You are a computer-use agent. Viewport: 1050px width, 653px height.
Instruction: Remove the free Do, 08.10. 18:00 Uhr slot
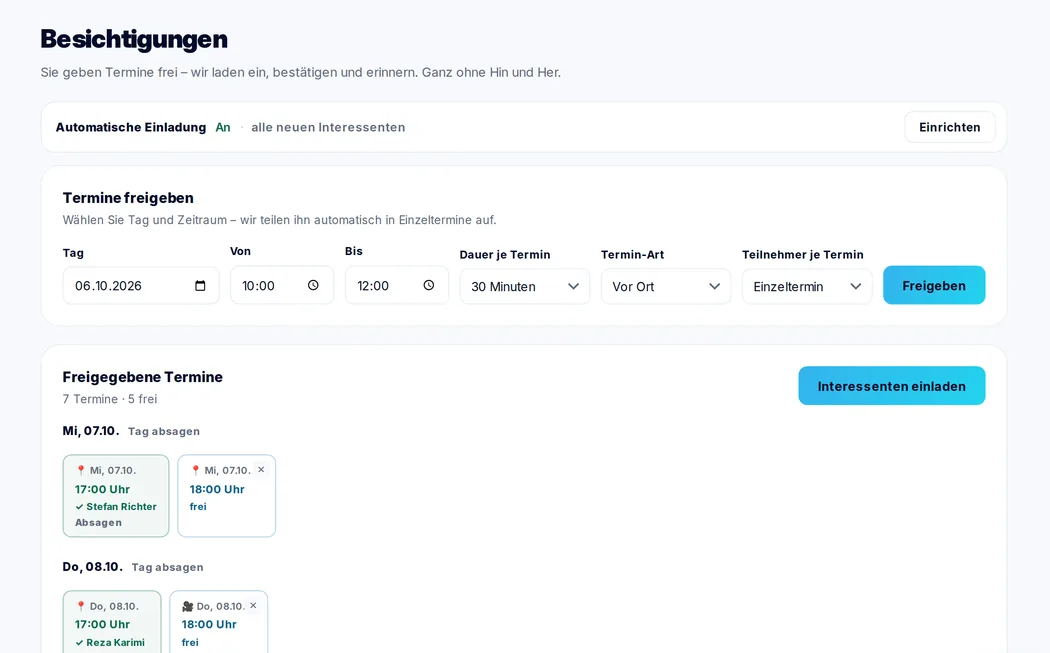(x=253, y=605)
